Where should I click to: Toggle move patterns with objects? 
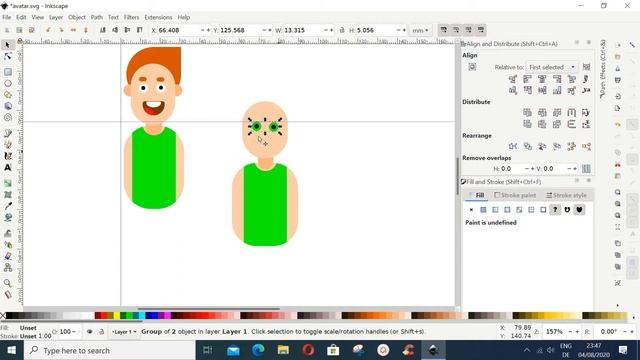tap(481, 30)
